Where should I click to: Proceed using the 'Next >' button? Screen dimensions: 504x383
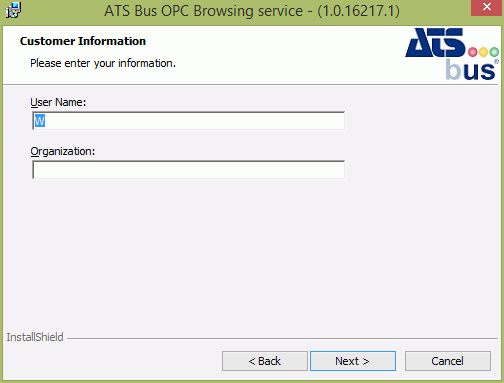[353, 361]
